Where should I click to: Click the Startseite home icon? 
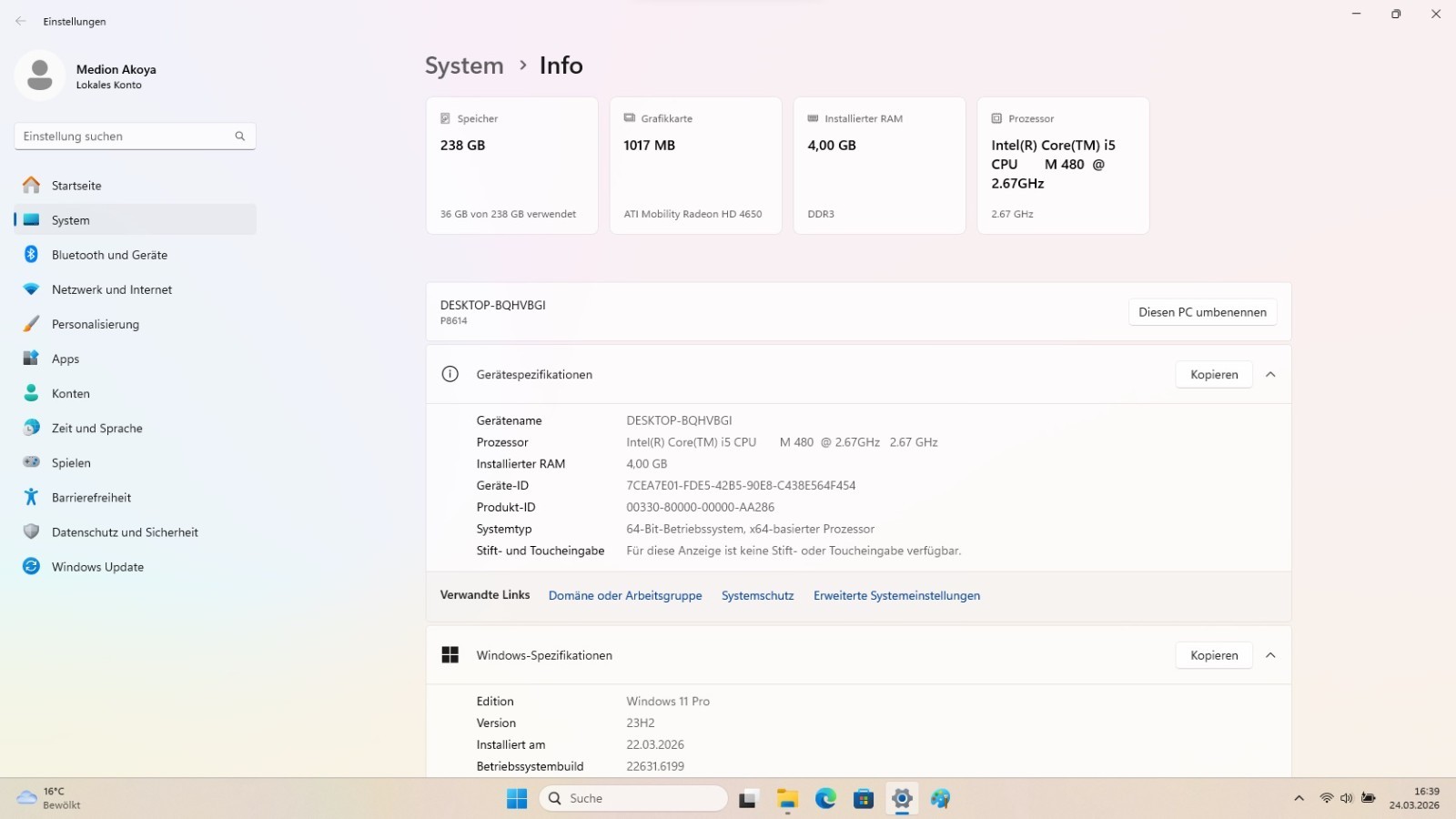pyautogui.click(x=31, y=186)
